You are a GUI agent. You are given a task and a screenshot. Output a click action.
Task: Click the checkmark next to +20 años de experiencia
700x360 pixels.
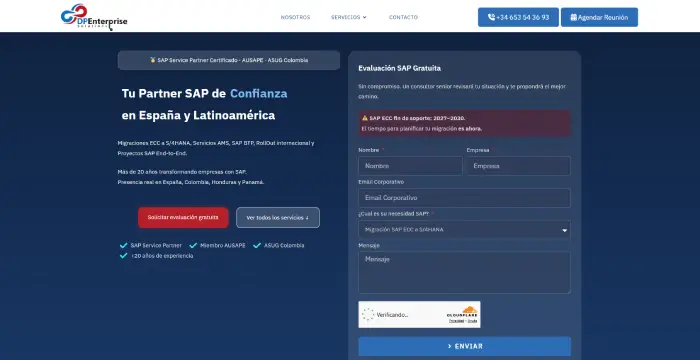click(124, 256)
